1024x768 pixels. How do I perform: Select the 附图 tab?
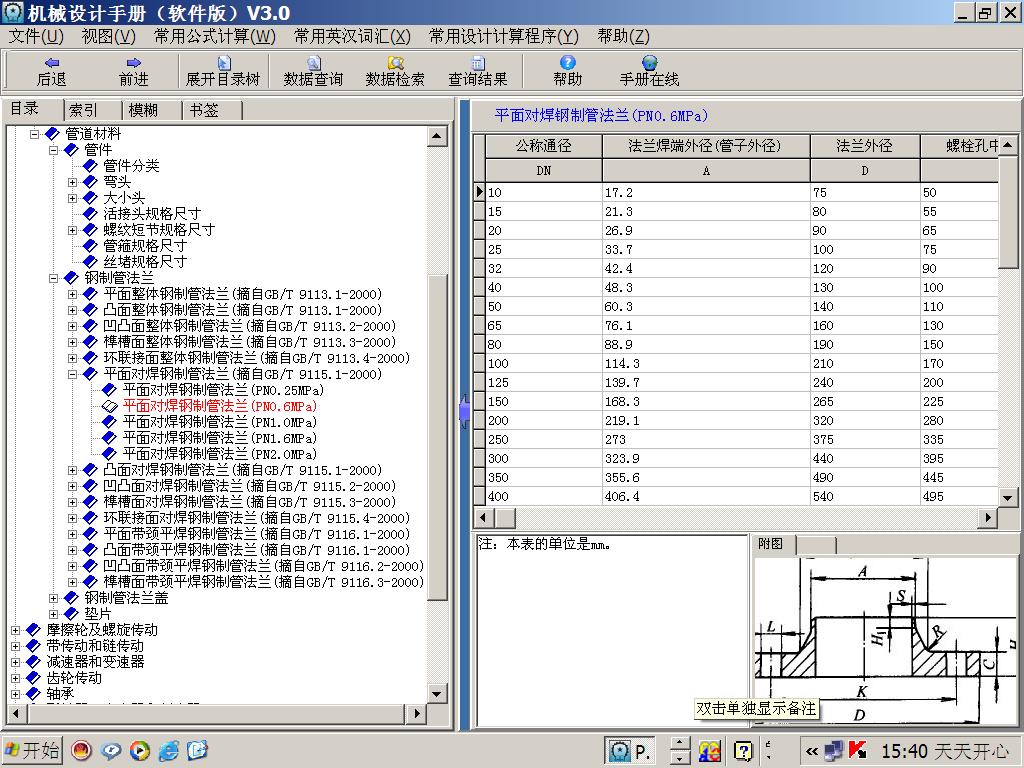[x=773, y=544]
